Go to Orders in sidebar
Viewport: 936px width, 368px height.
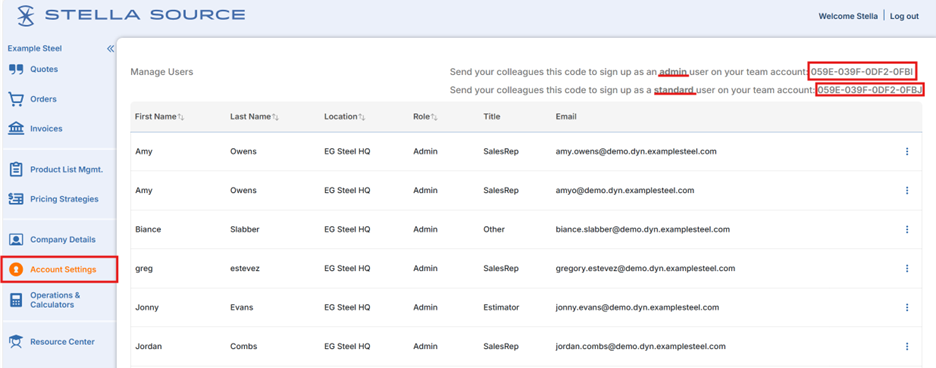click(44, 99)
